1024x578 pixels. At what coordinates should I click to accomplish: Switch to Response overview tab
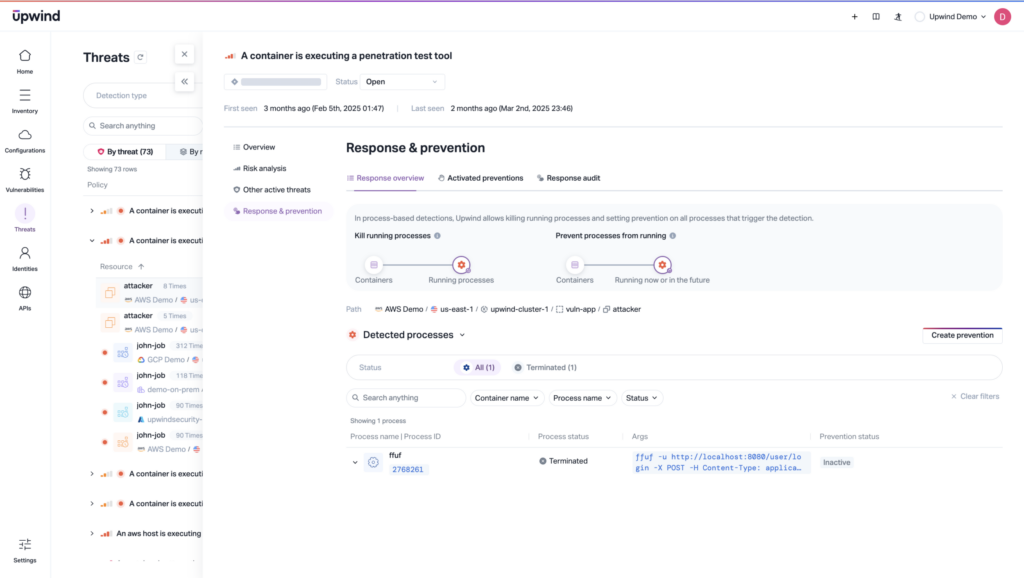pyautogui.click(x=385, y=178)
